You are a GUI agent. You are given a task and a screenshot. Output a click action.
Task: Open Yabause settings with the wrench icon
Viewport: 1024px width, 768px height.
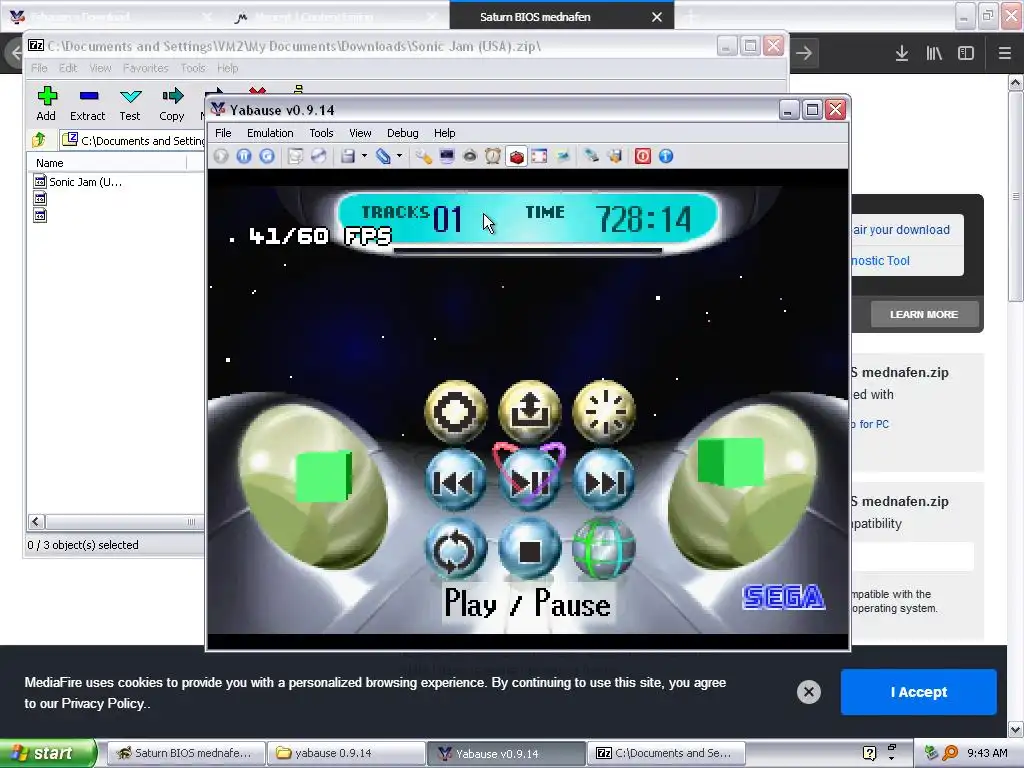point(424,156)
